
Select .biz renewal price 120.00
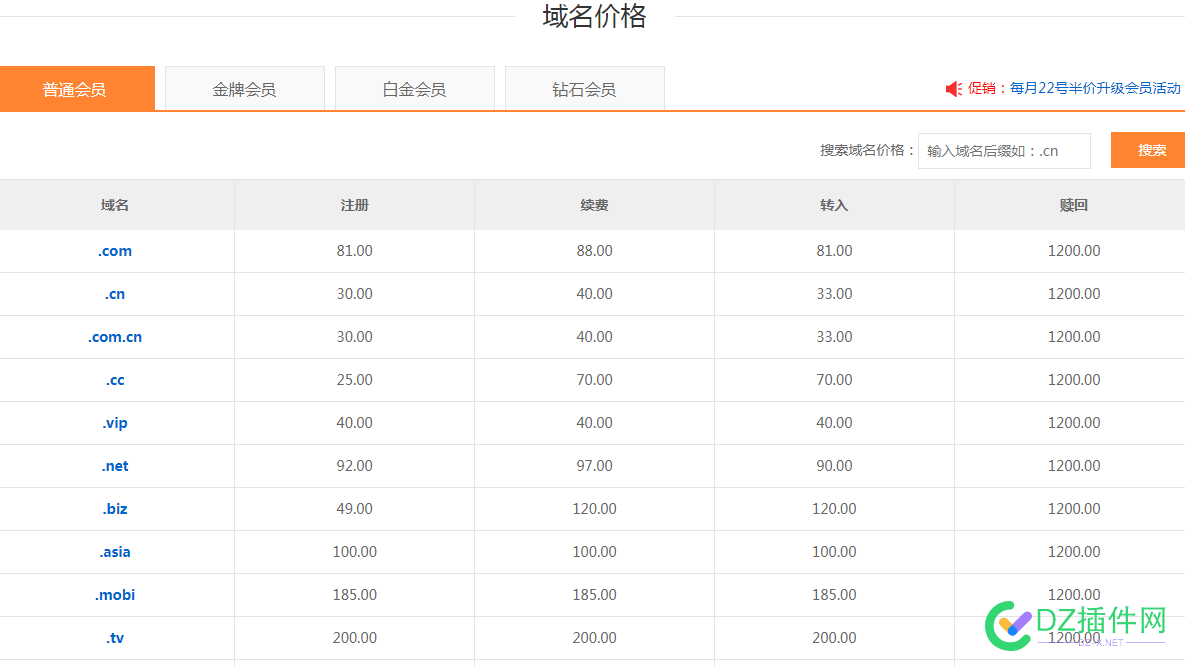tap(595, 509)
